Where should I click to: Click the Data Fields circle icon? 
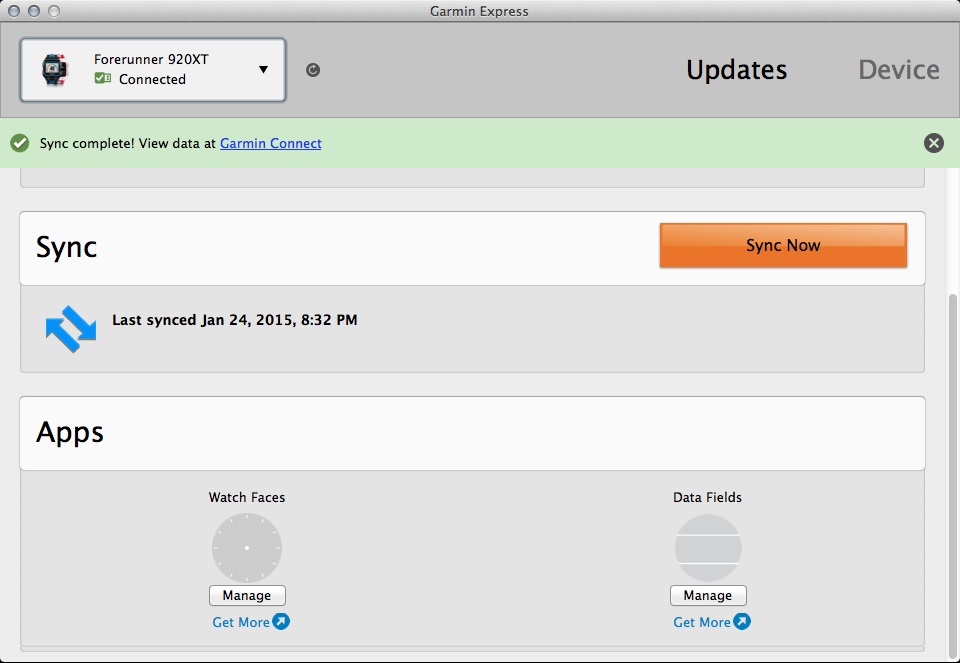tap(708, 547)
